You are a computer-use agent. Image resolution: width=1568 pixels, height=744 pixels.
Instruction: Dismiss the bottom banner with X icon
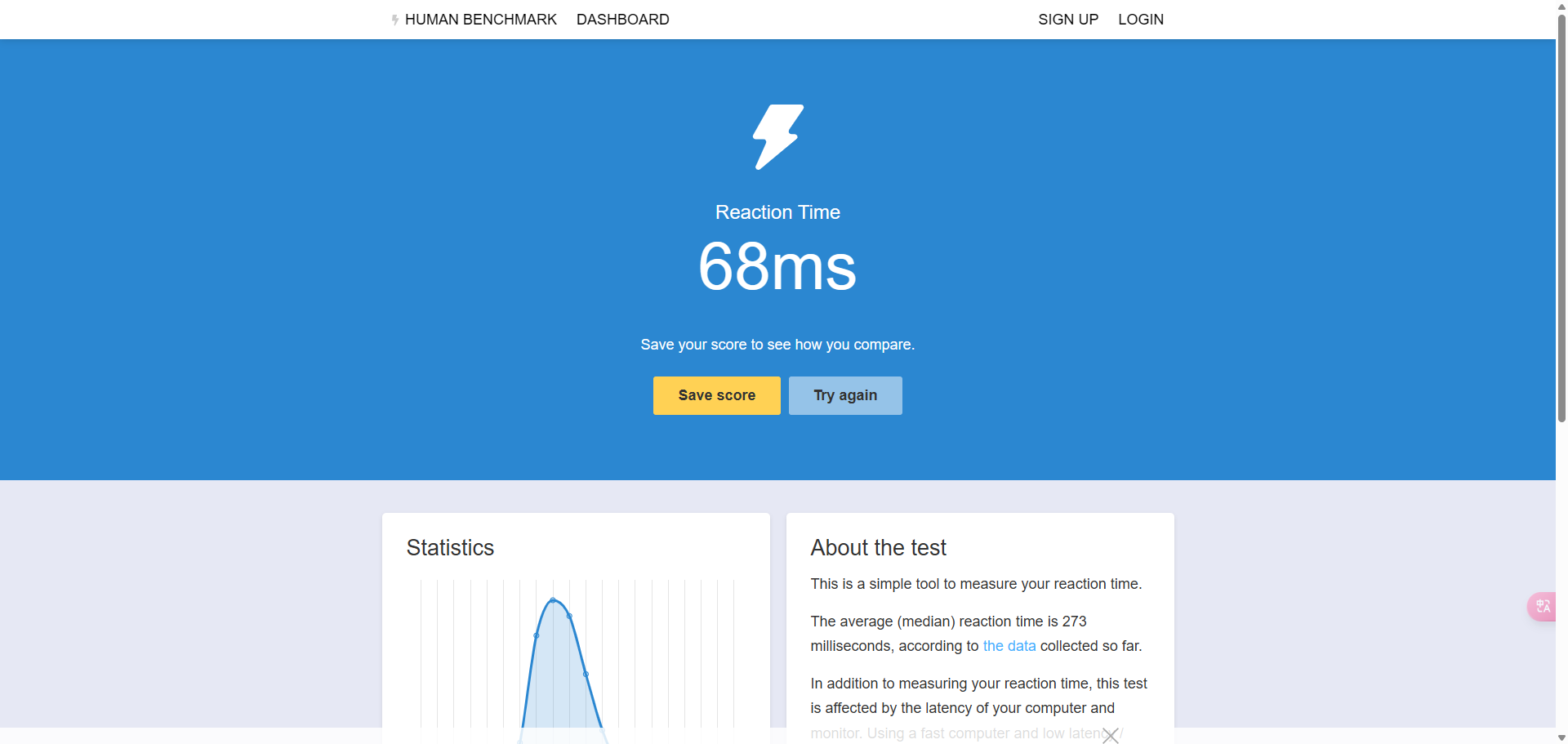(x=1110, y=736)
